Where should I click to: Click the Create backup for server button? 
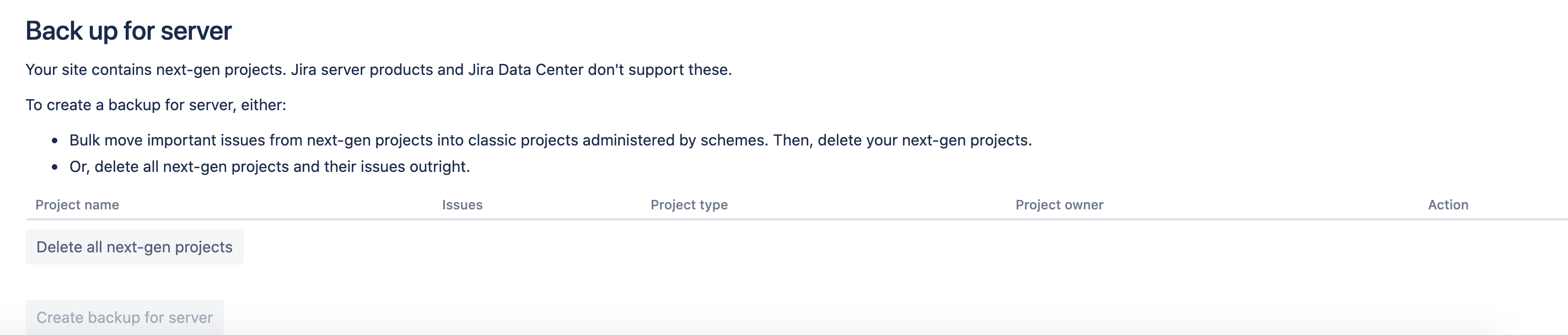click(x=124, y=317)
